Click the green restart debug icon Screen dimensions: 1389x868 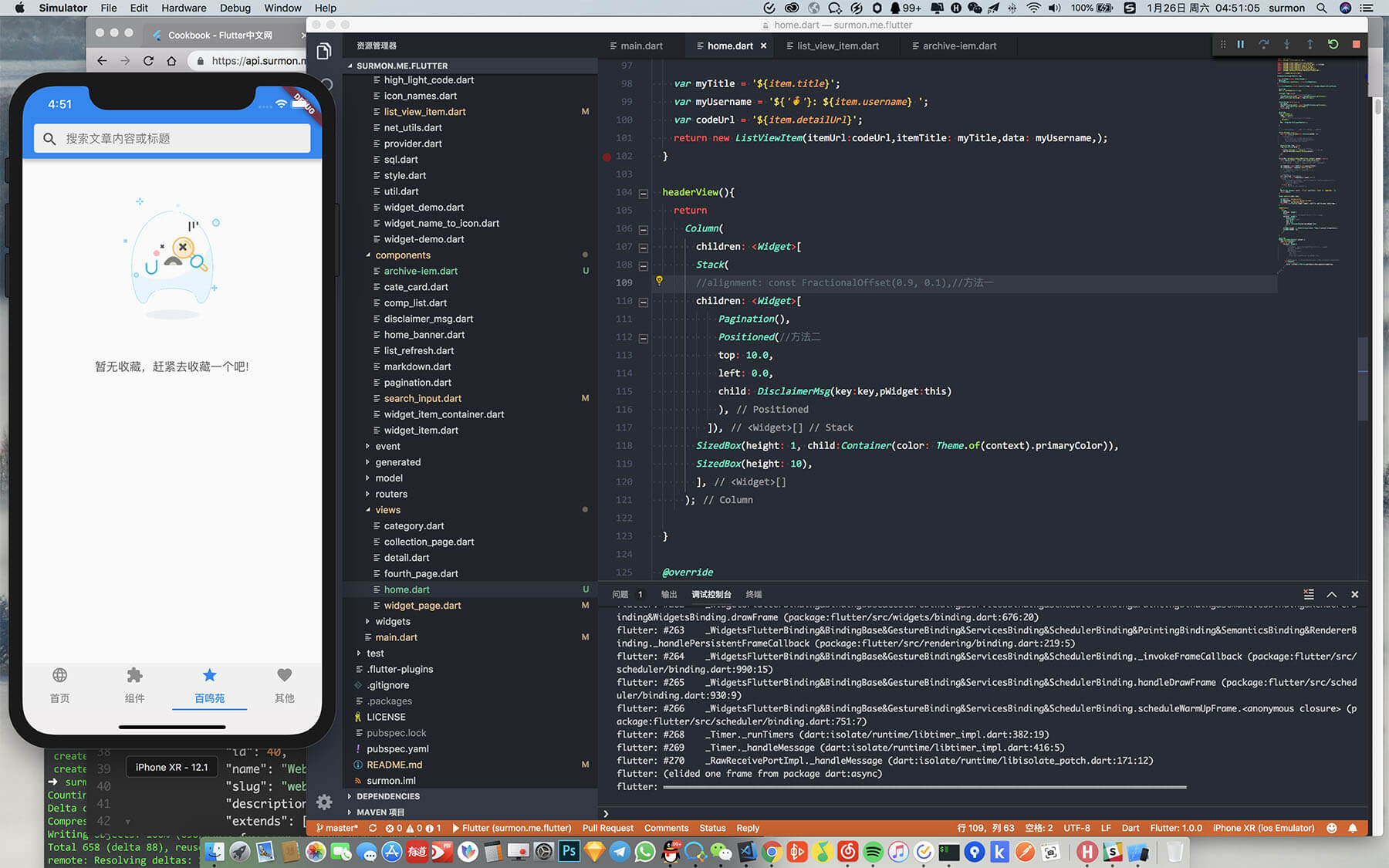click(1333, 45)
